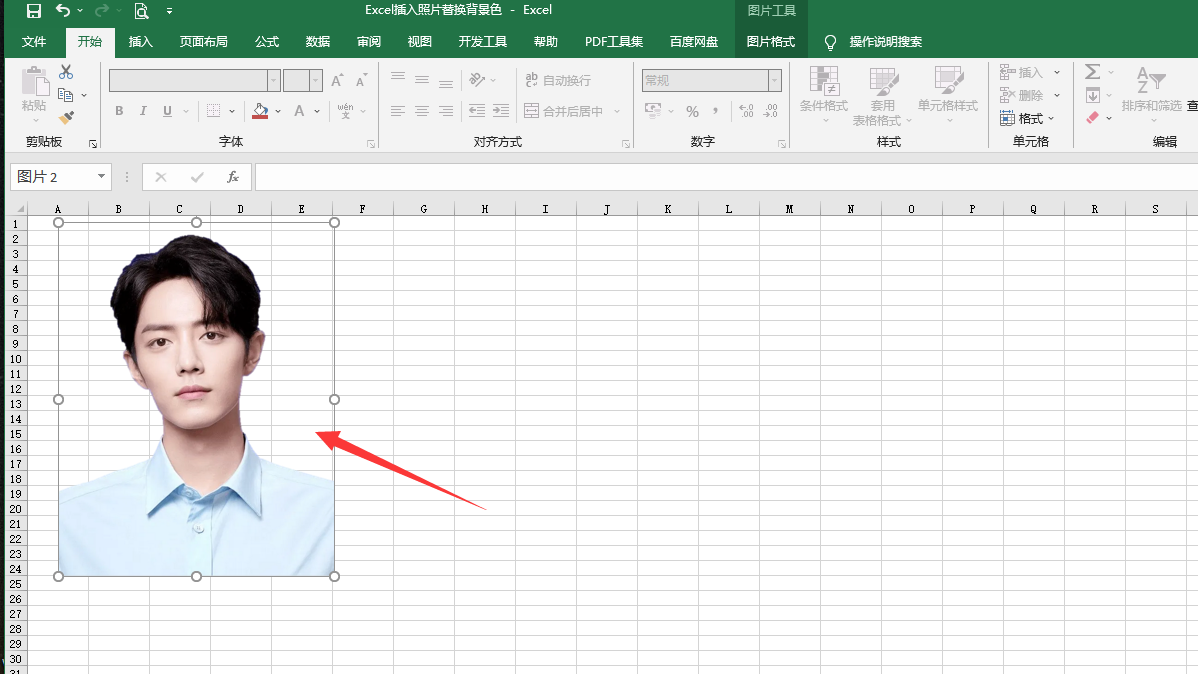Toggle Bold formatting
Screen dimensions: 1198x674
[119, 111]
